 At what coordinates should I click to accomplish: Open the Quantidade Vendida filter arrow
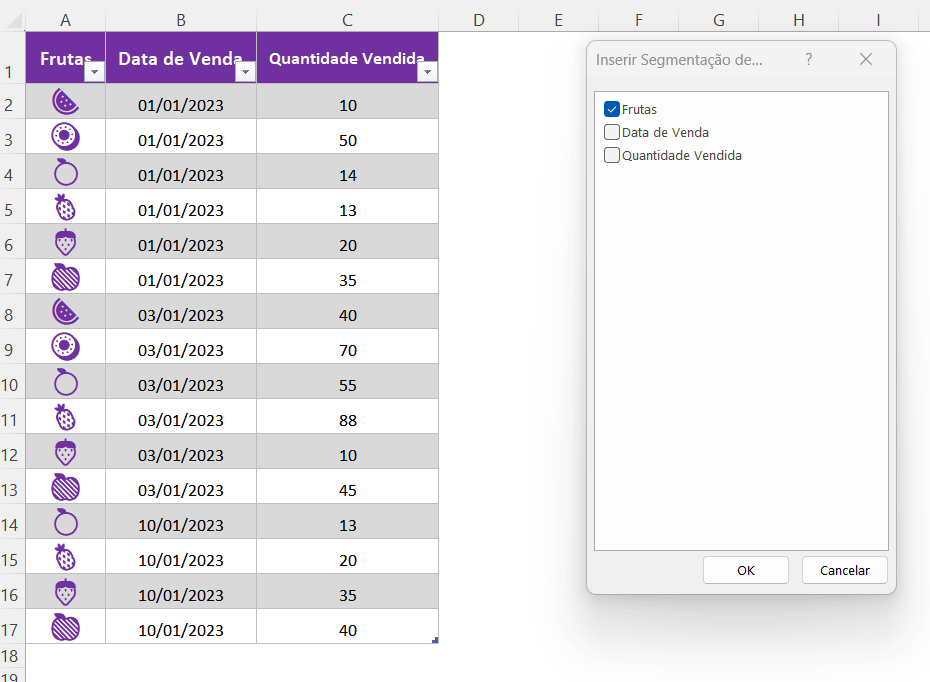tap(427, 73)
